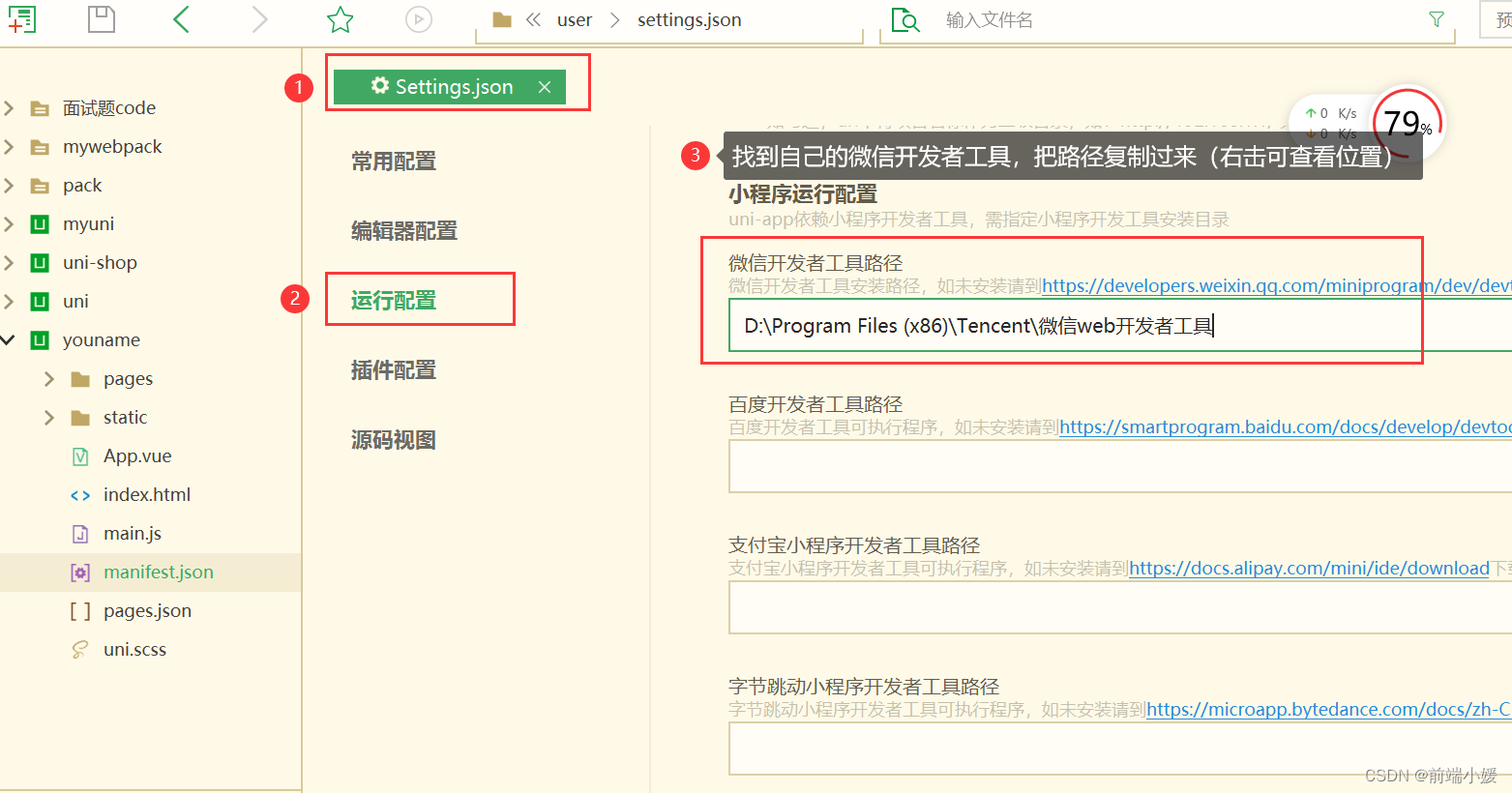The height and width of the screenshot is (793, 1512).
Task: Open the 编辑器配置 settings section
Action: [x=404, y=231]
